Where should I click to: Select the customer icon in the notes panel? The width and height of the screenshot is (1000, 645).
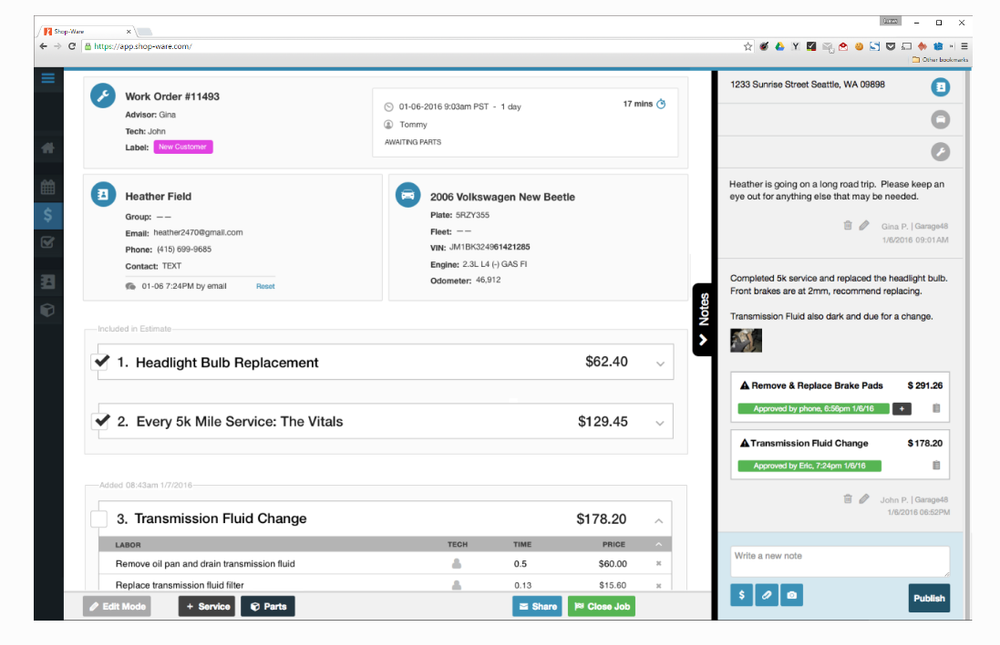[x=940, y=87]
